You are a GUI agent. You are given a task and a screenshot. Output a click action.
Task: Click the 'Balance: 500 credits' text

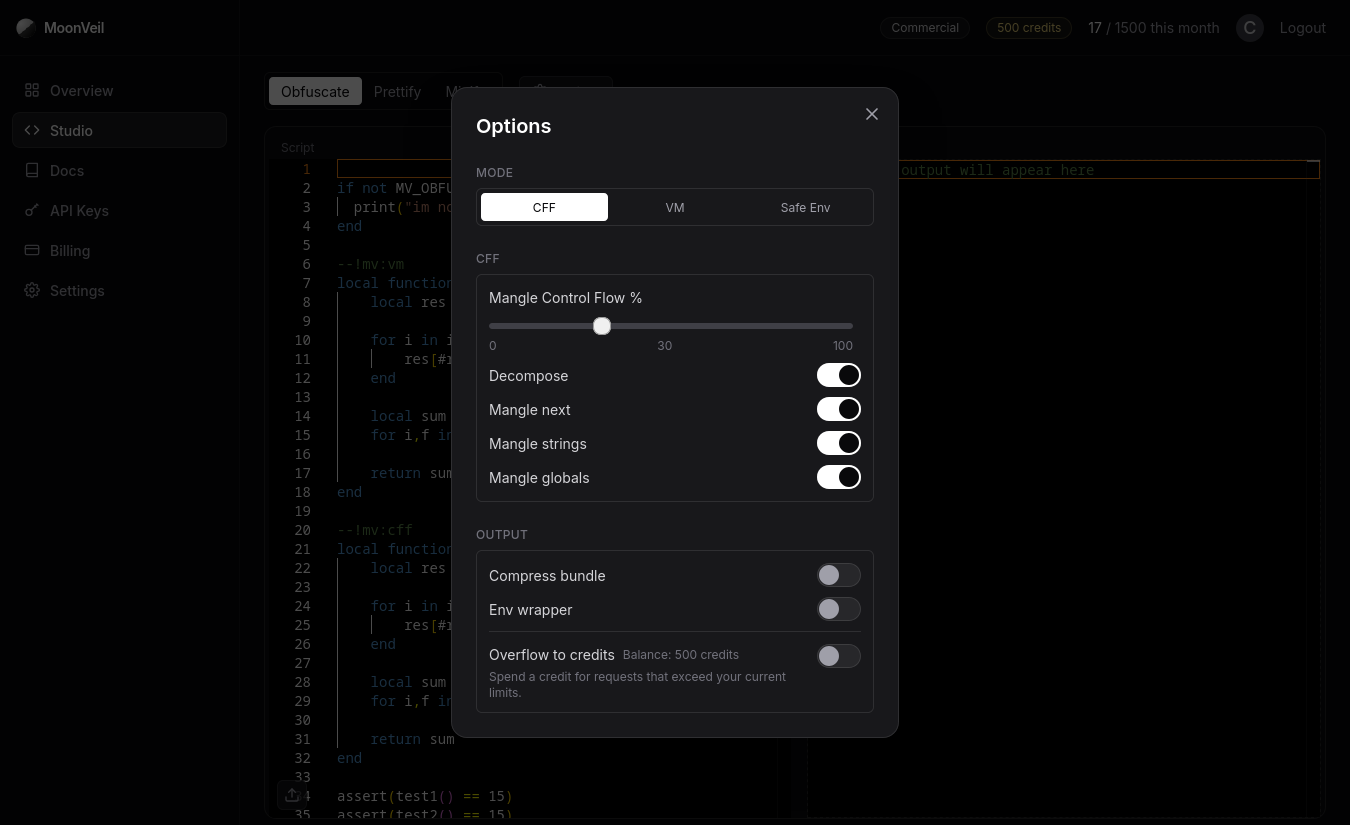(x=681, y=655)
